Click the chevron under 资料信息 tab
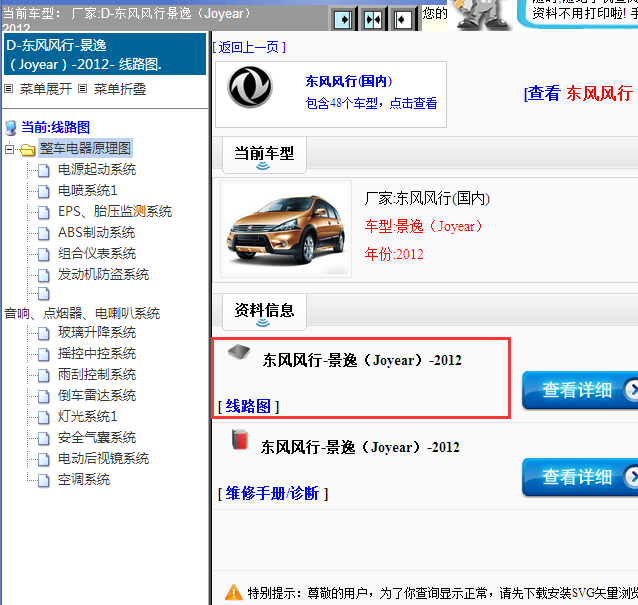The width and height of the screenshot is (638, 605). (x=263, y=323)
